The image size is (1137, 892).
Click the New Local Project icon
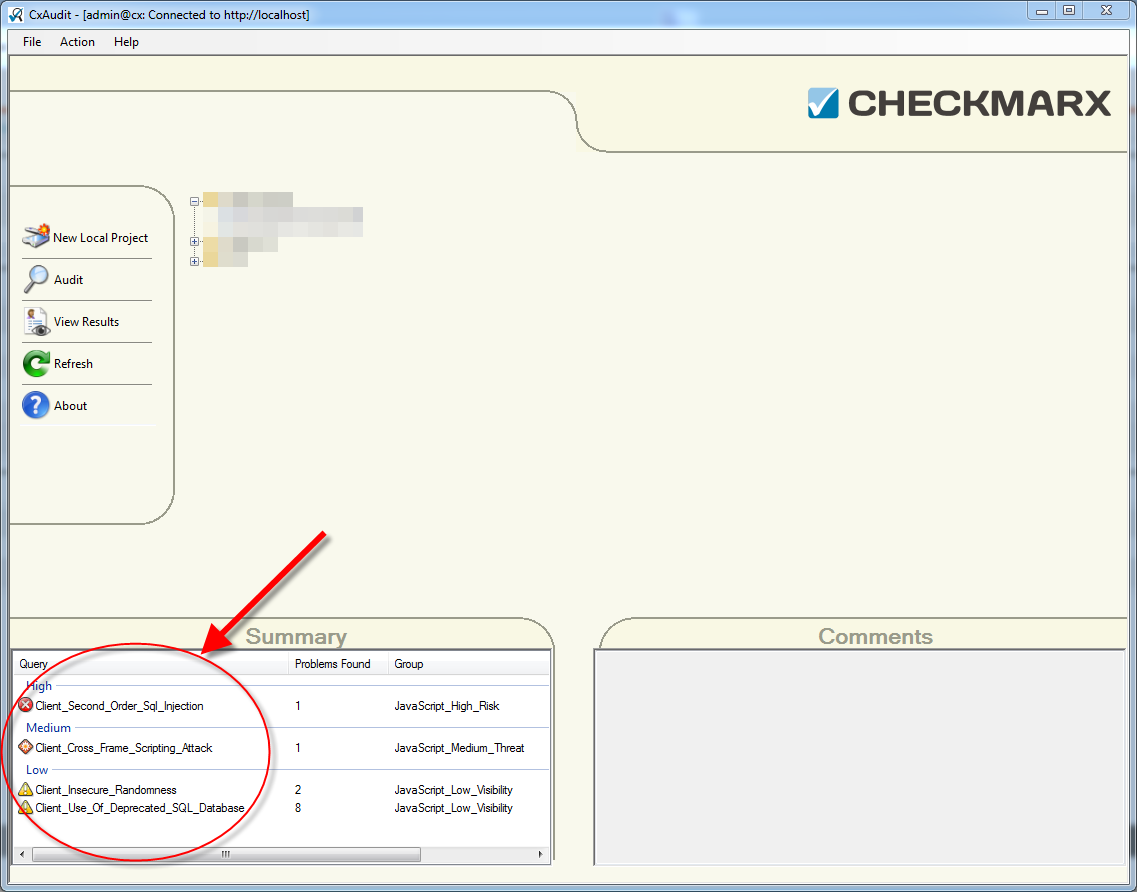tap(36, 236)
